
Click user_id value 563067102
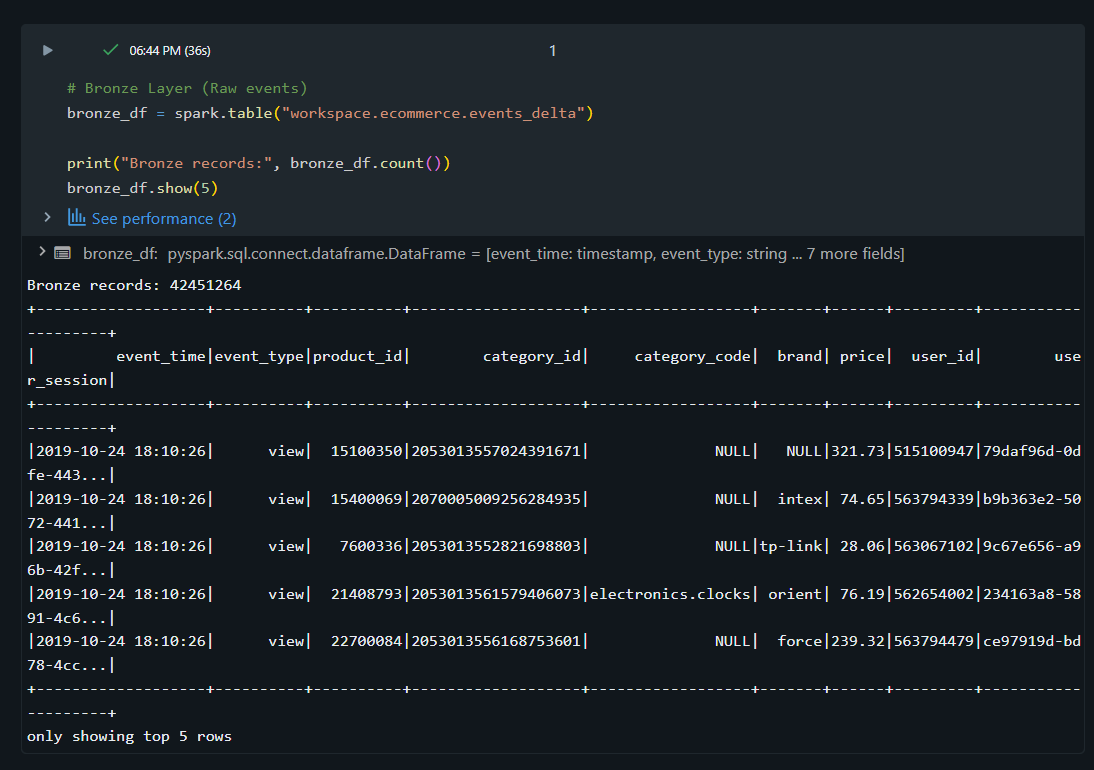tap(934, 546)
